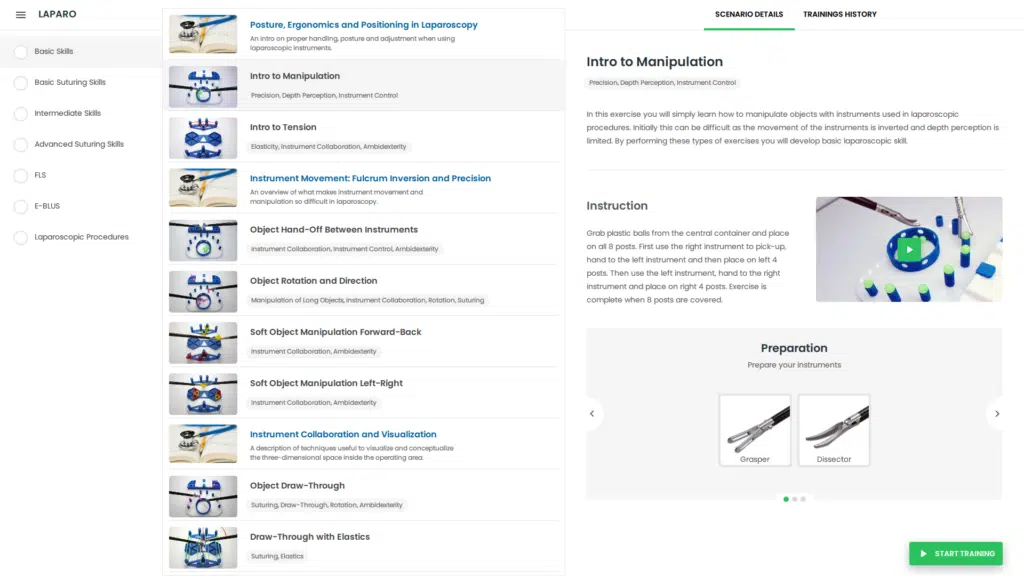Open the Object Rotation and Direction thumbnail

point(203,291)
